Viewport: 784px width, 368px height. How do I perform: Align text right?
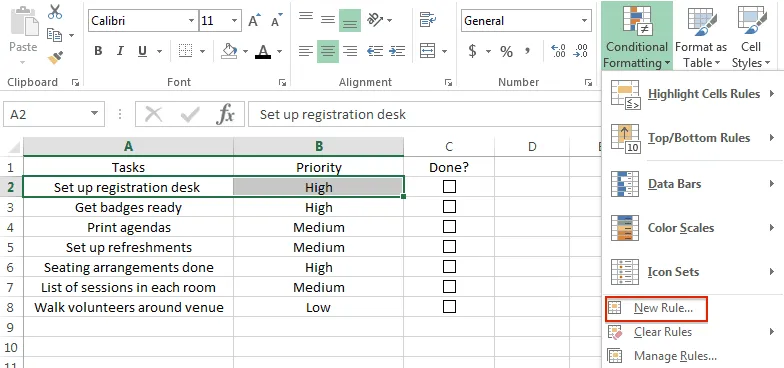pyautogui.click(x=350, y=51)
